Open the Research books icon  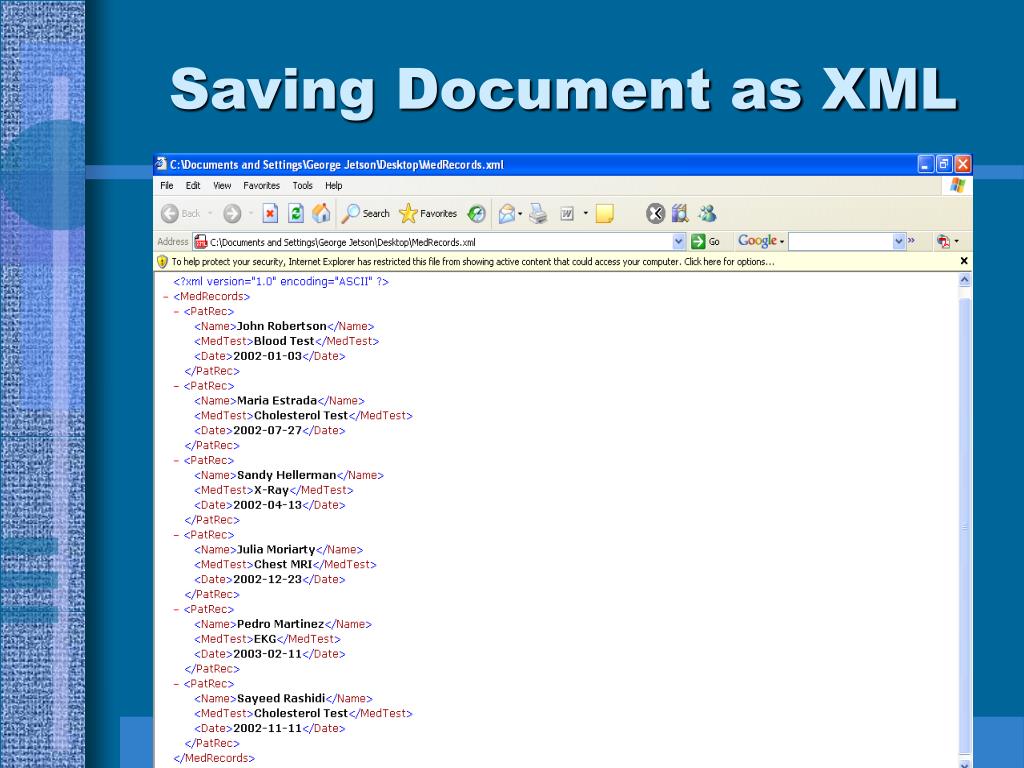coord(680,214)
